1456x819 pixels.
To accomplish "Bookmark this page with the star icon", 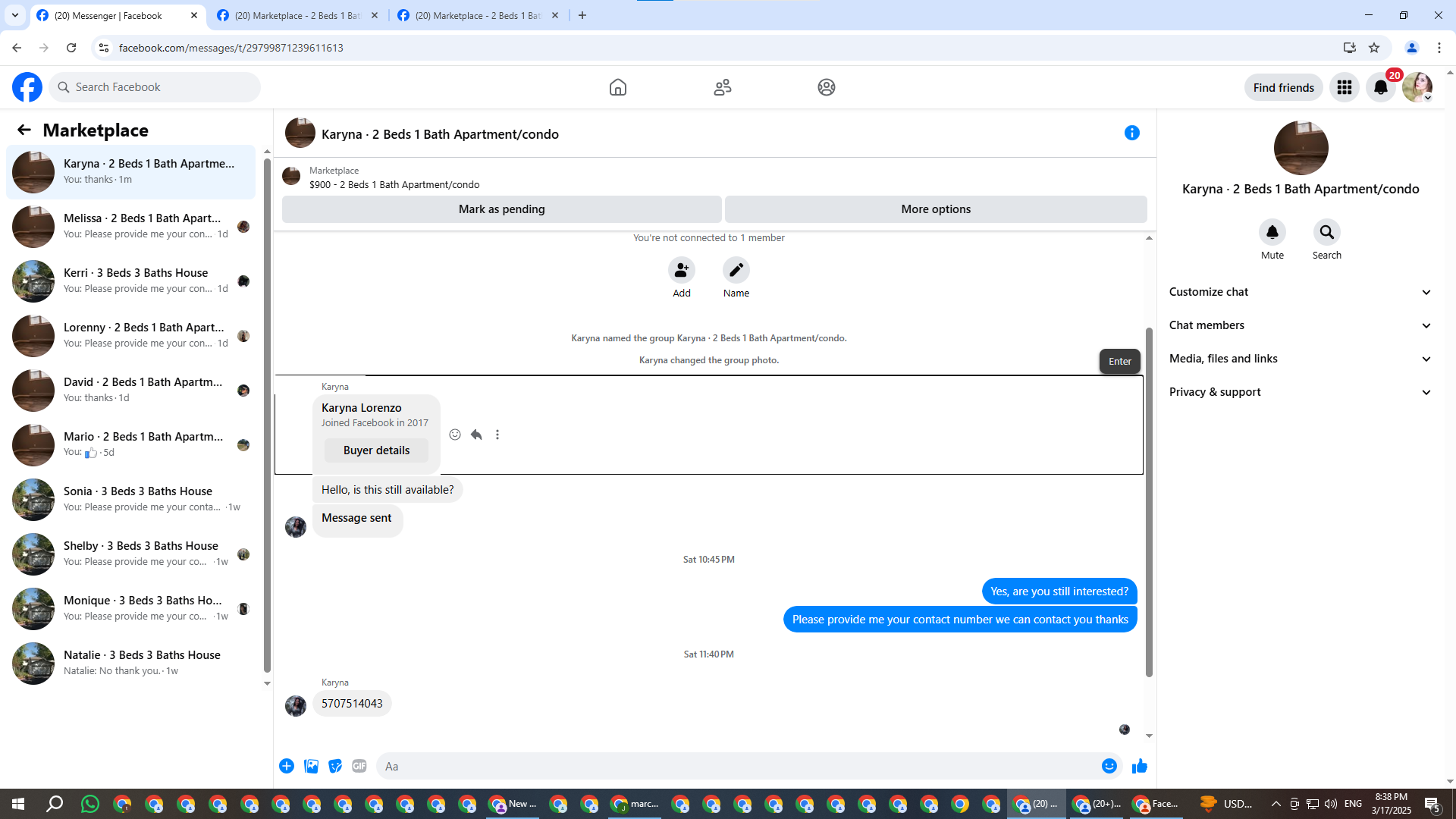I will [1374, 48].
